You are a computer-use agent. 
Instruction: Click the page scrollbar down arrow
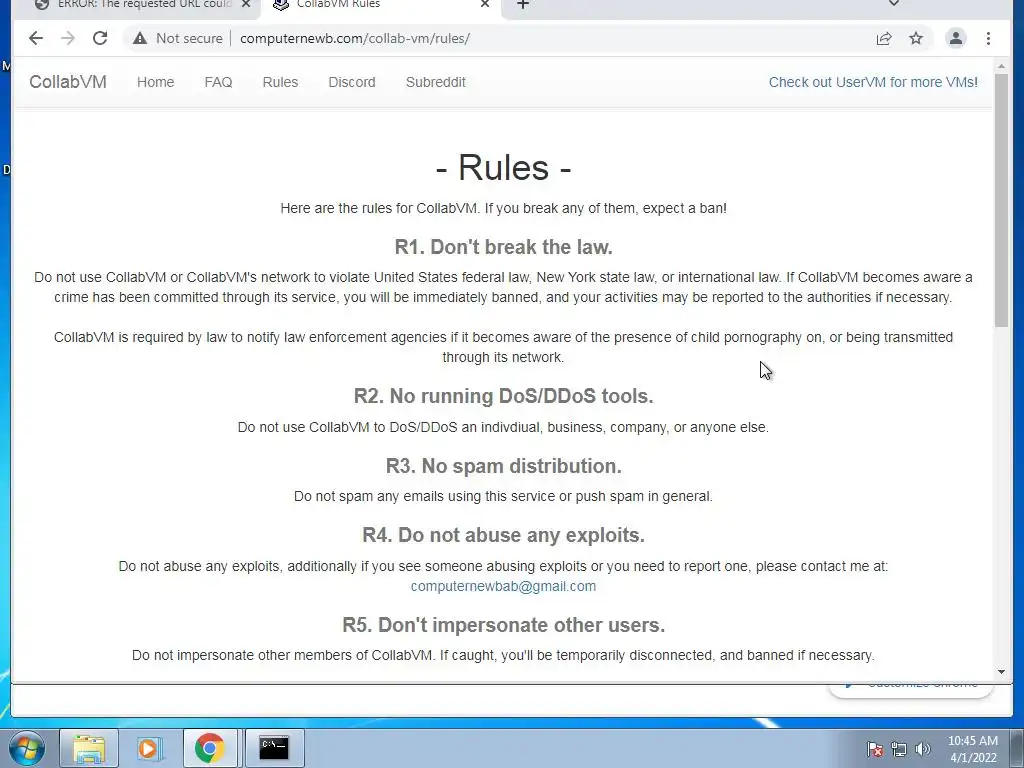(x=1001, y=672)
